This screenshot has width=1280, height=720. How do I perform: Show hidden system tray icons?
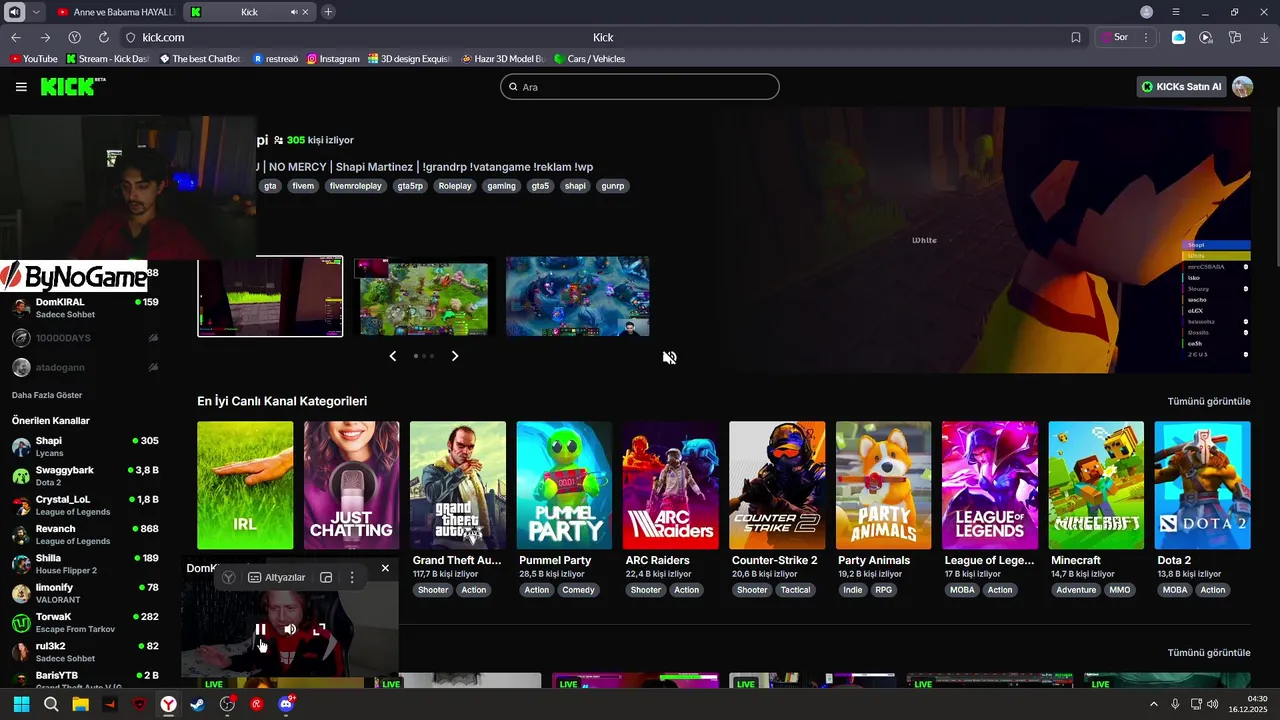tap(1154, 704)
